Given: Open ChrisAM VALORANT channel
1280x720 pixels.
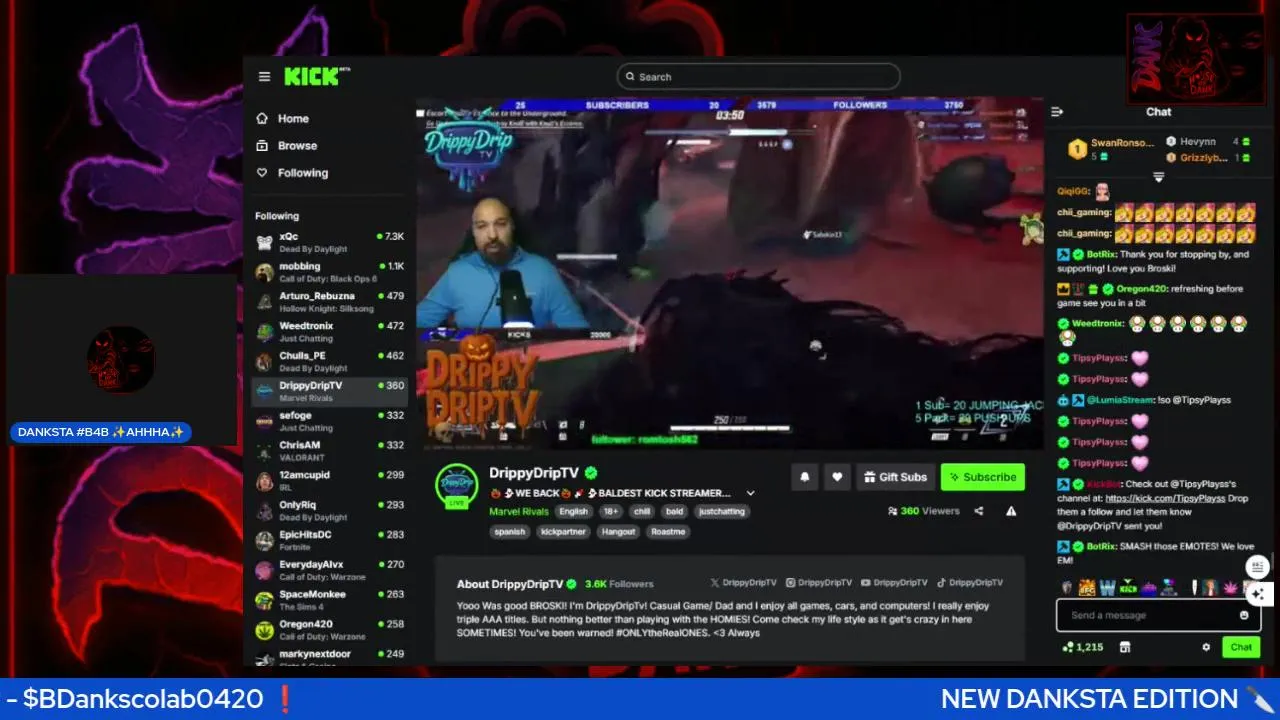Looking at the screenshot, I should point(329,451).
